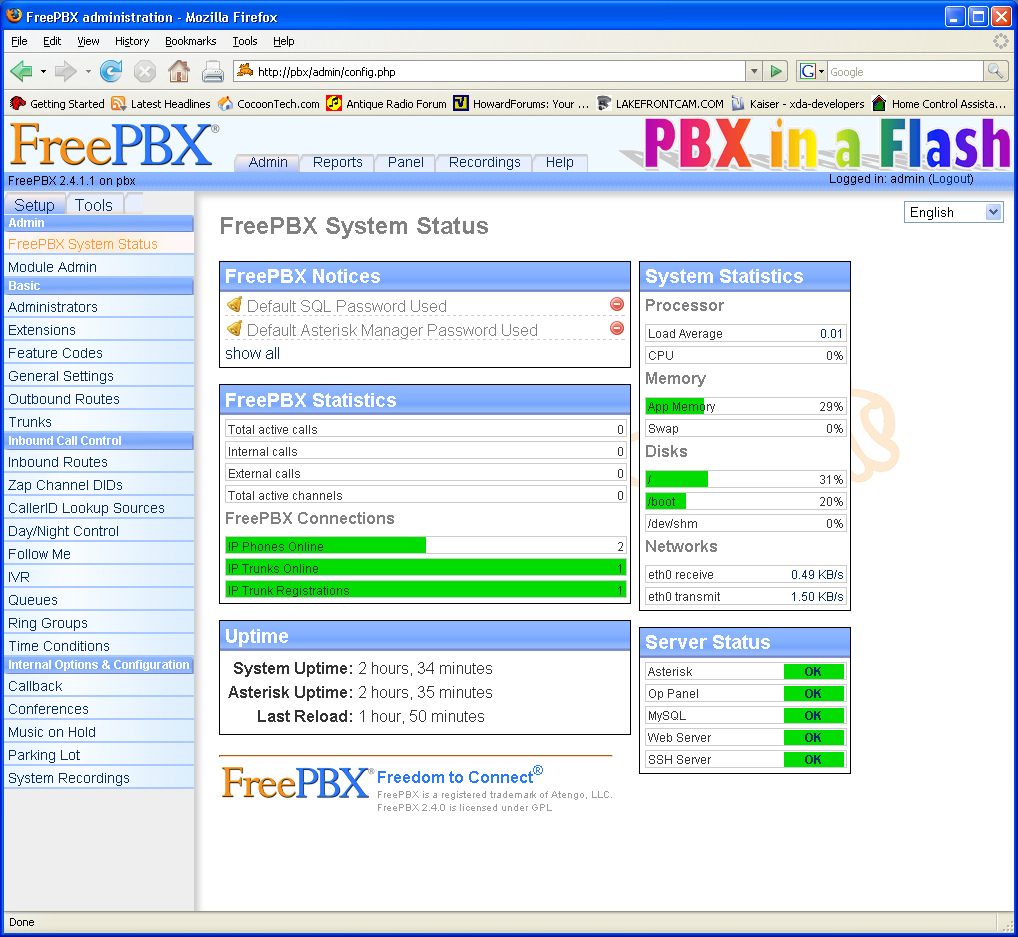Click the Google search input field
The height and width of the screenshot is (937, 1018).
904,72
